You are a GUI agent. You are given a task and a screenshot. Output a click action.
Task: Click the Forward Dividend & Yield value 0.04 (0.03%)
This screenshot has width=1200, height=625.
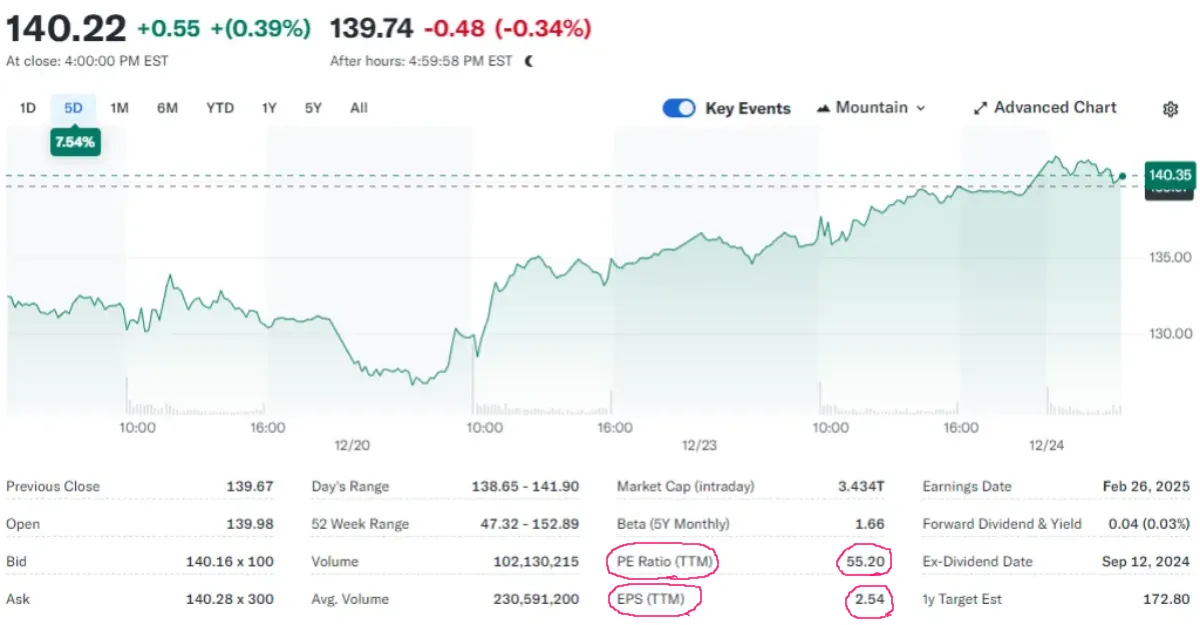tap(1149, 524)
